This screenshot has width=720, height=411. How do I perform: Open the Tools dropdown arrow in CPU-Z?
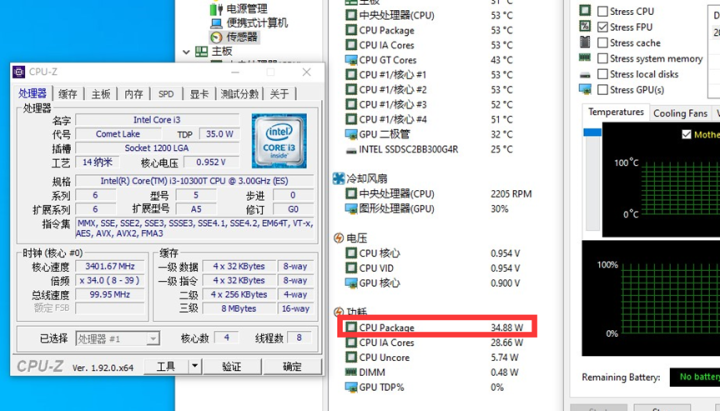[195, 366]
